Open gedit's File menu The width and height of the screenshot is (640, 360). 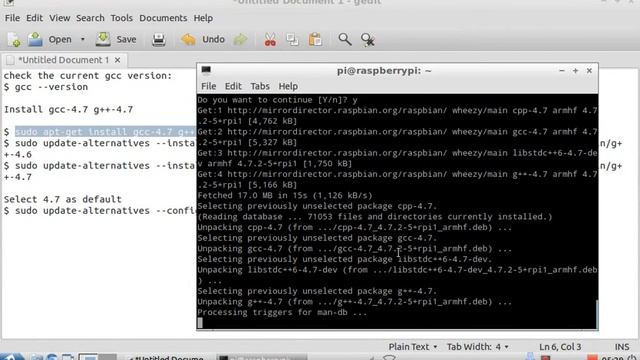click(x=12, y=18)
